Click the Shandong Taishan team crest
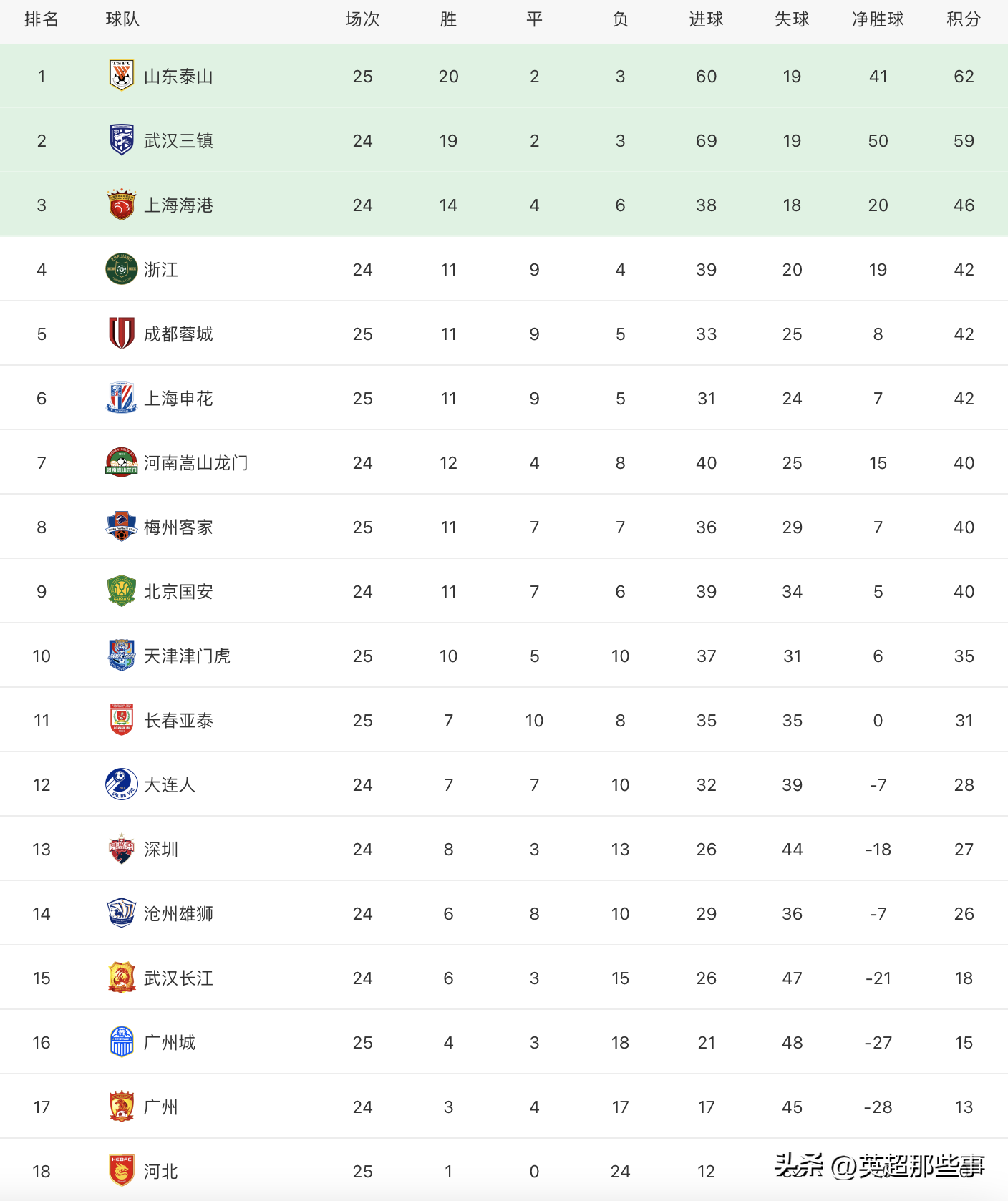 click(x=122, y=76)
